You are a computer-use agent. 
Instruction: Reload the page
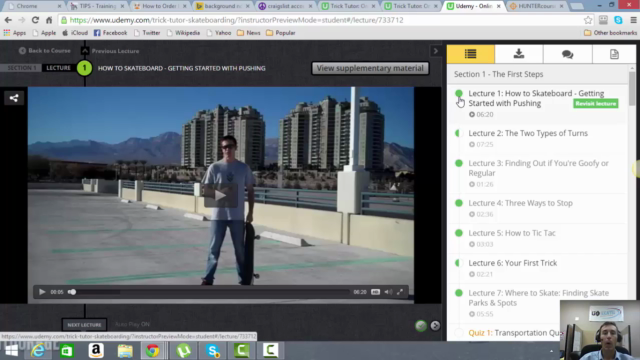(35, 20)
